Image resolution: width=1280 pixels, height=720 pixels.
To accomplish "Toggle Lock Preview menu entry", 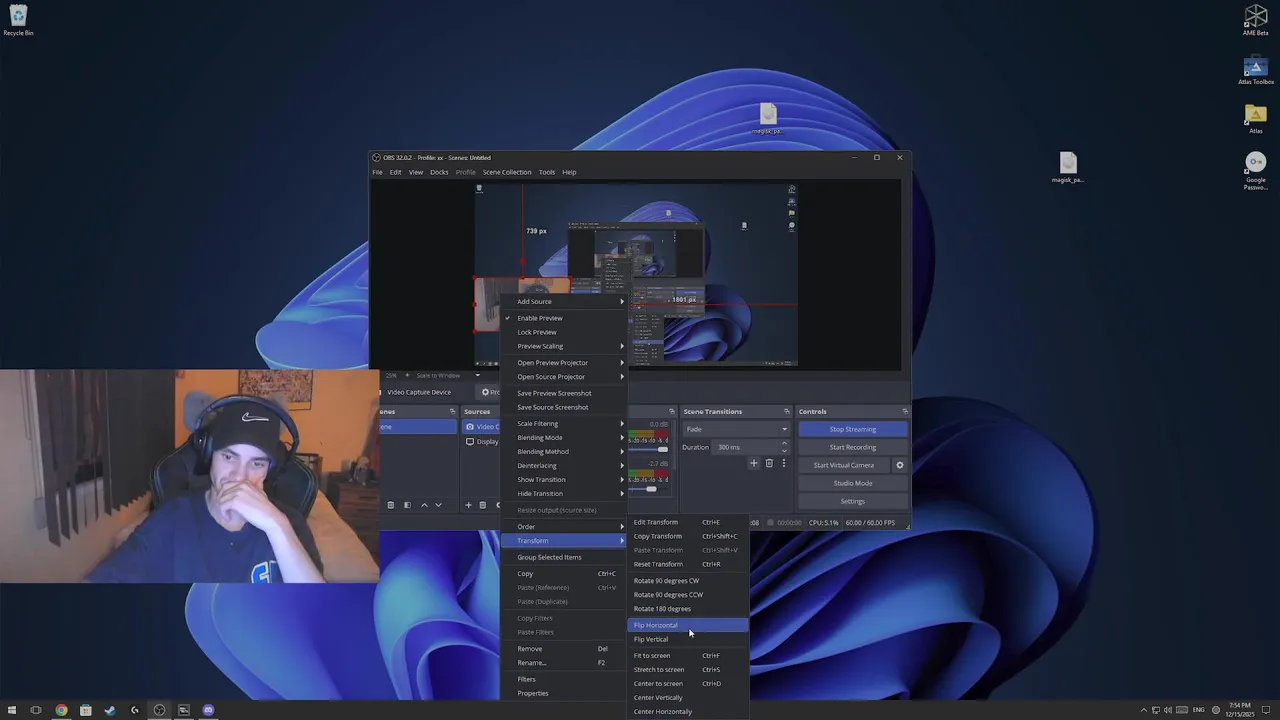I will point(563,332).
